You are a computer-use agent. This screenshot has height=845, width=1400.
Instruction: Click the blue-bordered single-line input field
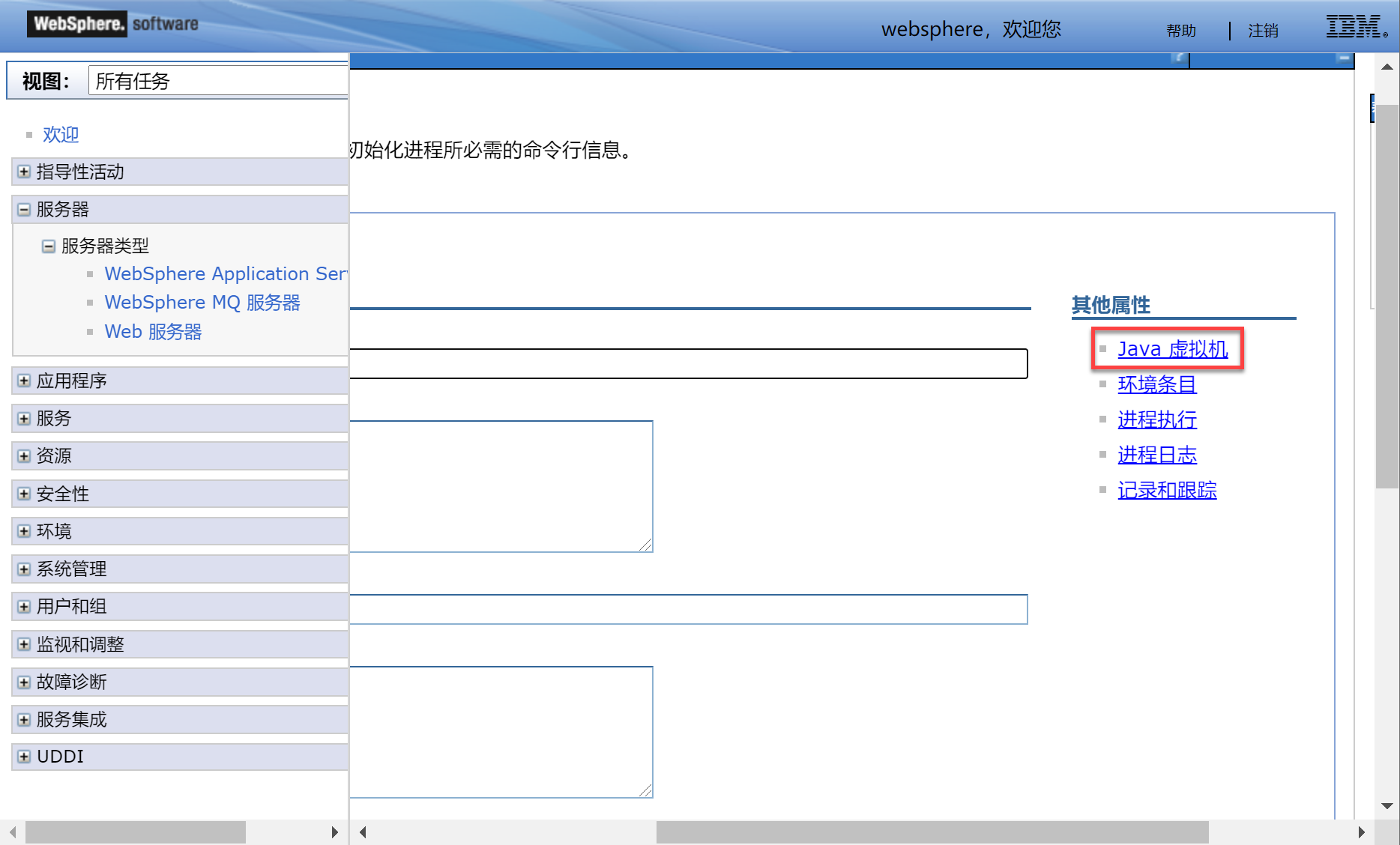[x=689, y=610]
